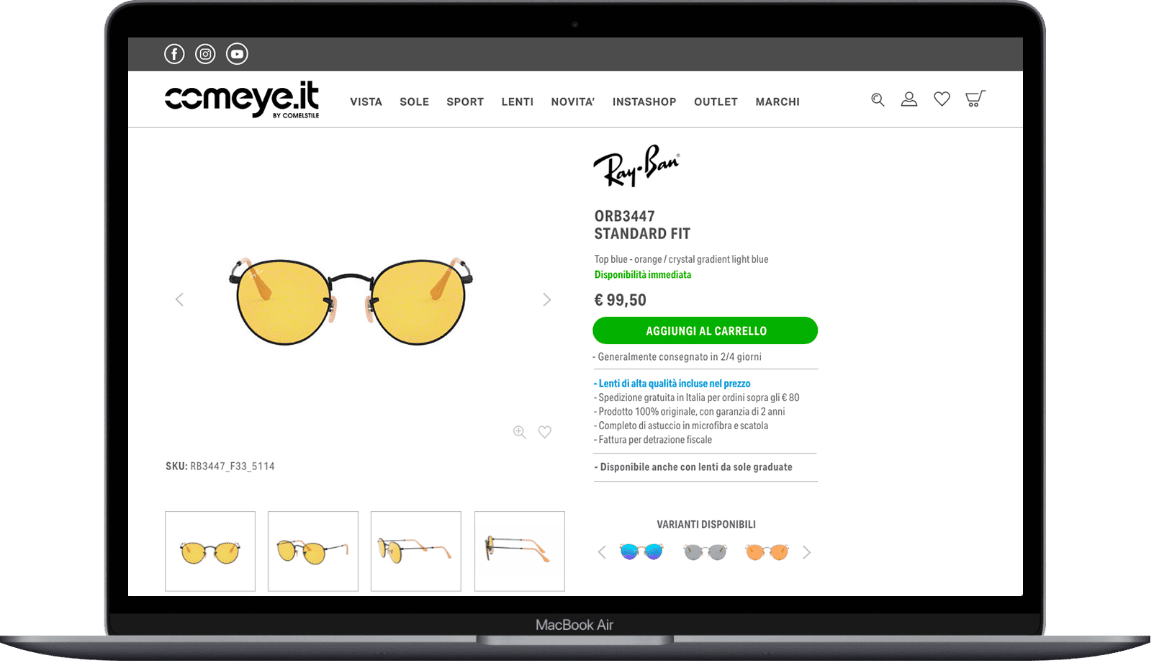Advance variants carousel right arrow
The width and height of the screenshot is (1151, 661).
[x=807, y=552]
